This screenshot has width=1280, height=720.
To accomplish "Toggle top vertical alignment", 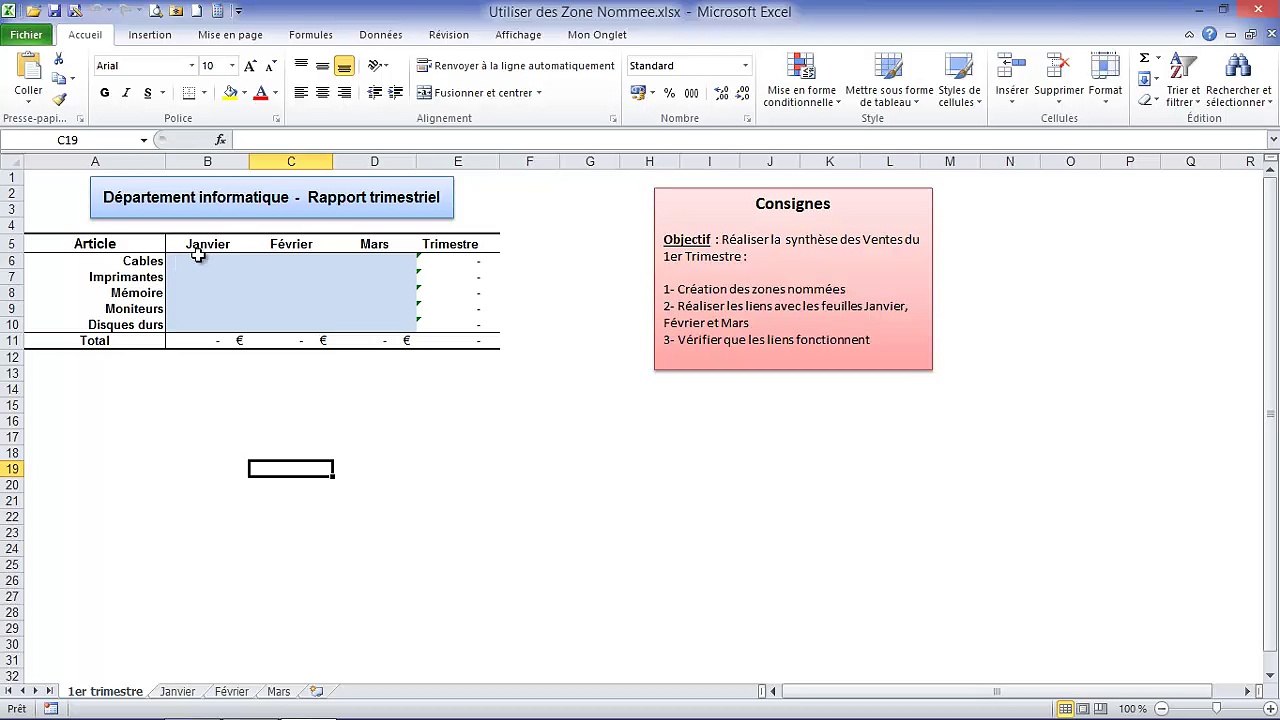I will coord(301,66).
